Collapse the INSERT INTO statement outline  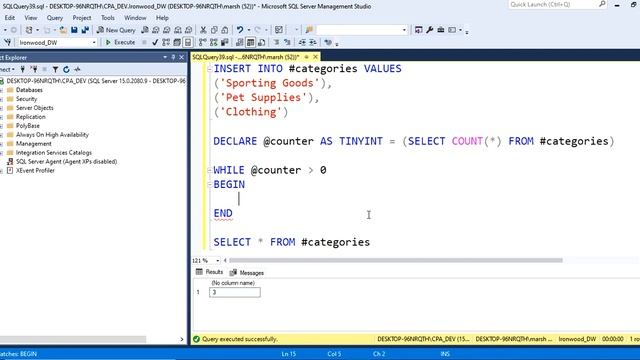click(209, 69)
